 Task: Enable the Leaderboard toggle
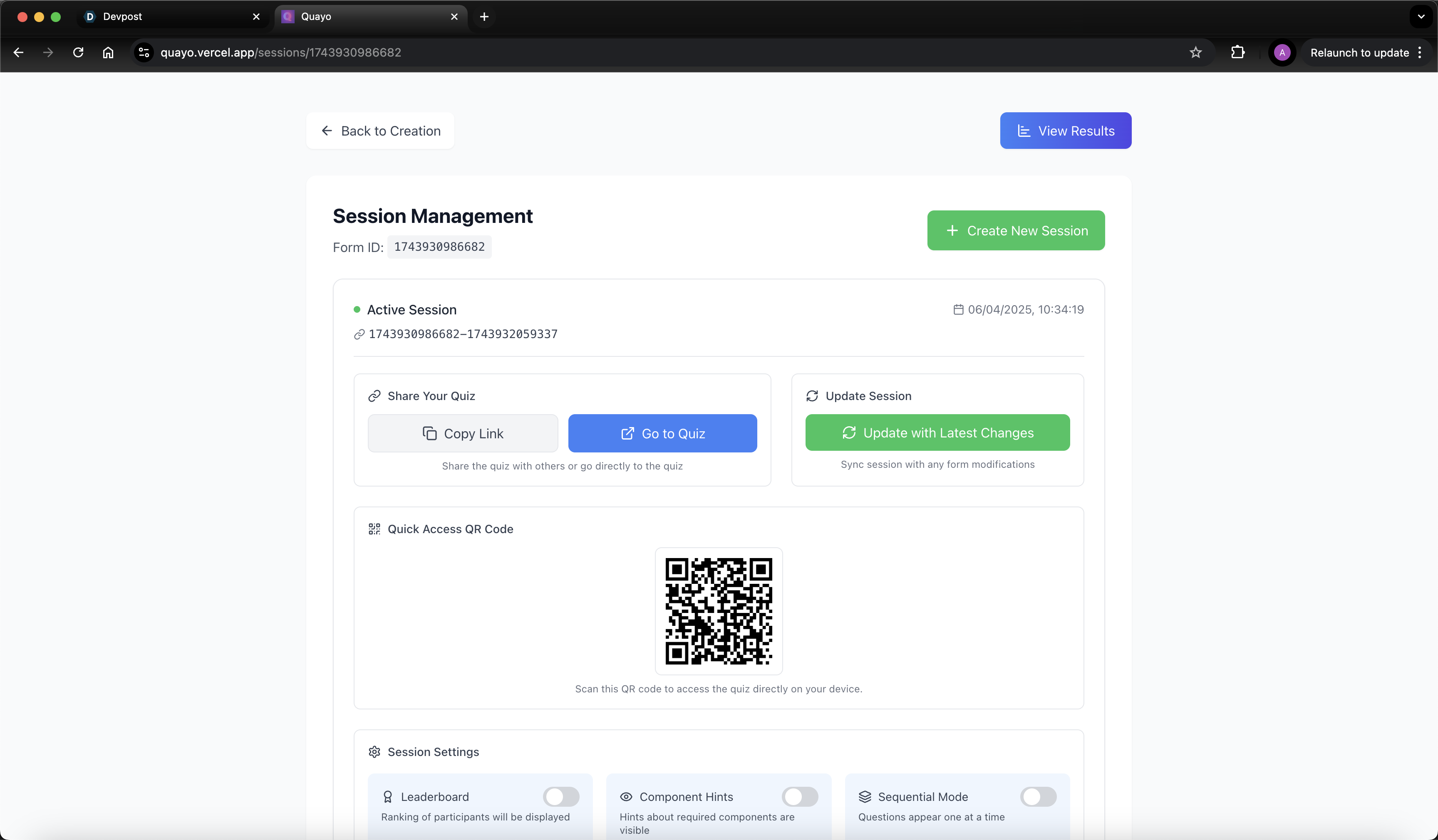[560, 796]
